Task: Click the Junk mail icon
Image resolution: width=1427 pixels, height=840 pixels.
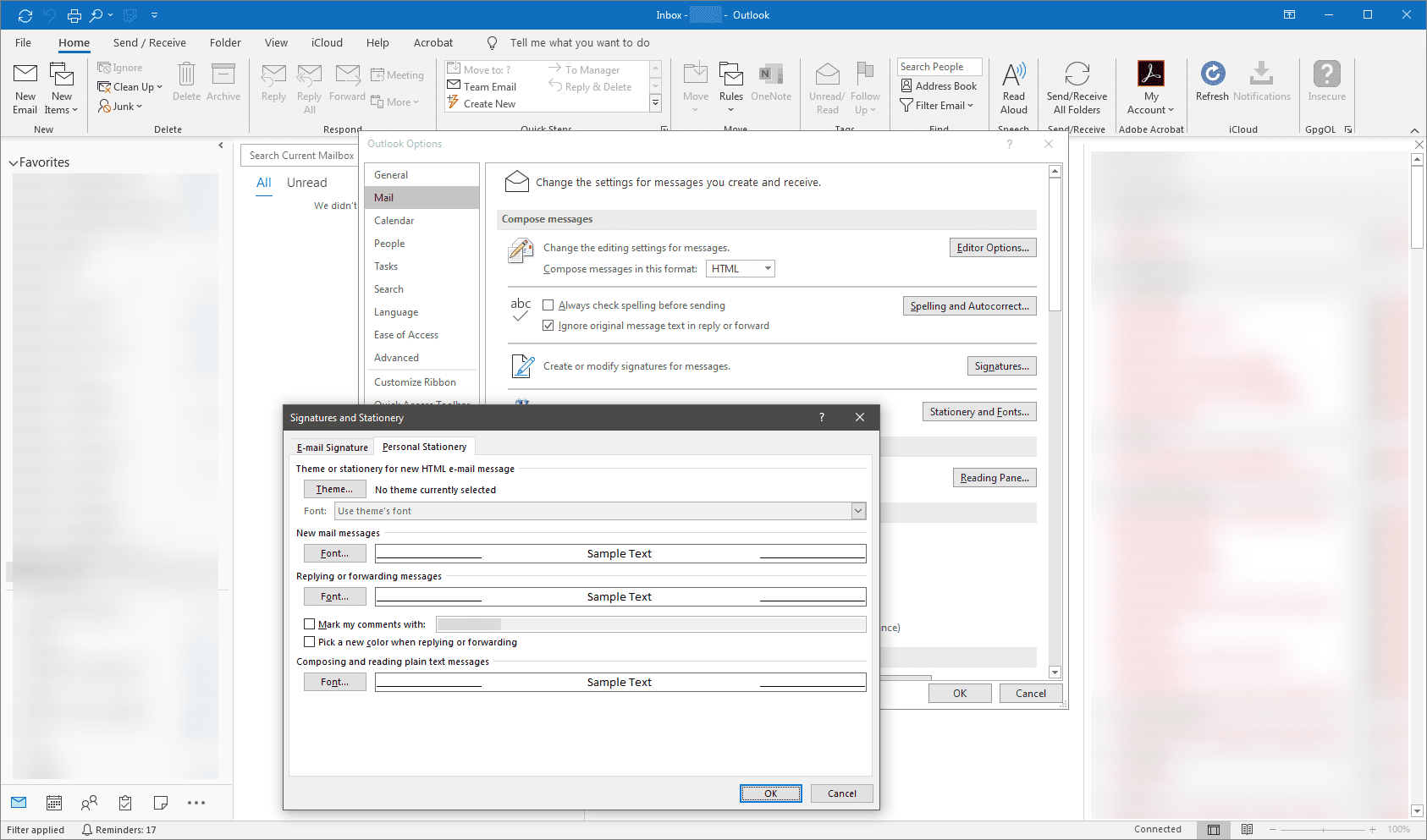Action: (x=120, y=107)
